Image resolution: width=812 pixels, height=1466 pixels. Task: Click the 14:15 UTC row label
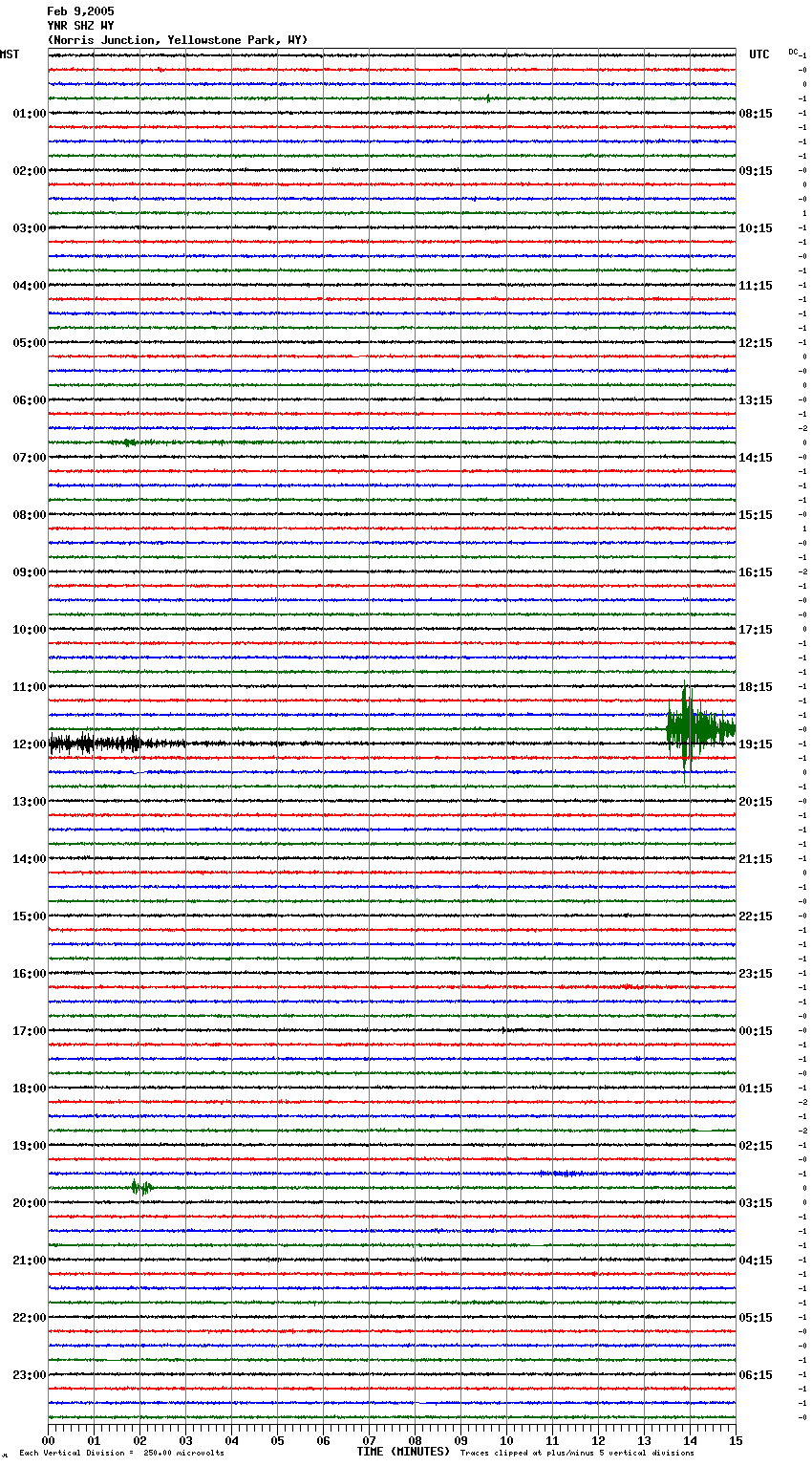tap(756, 458)
